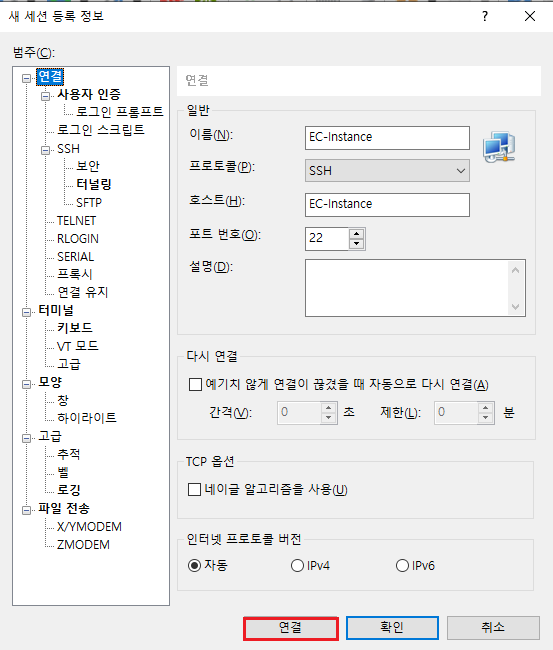Collapse the SSH tree node
The width and height of the screenshot is (553, 650).
45,150
